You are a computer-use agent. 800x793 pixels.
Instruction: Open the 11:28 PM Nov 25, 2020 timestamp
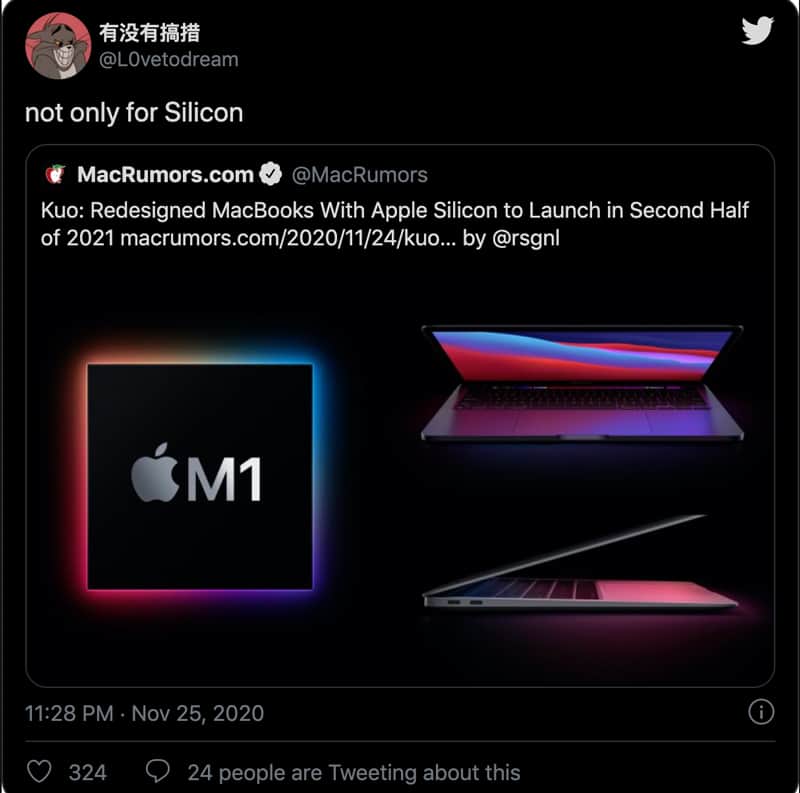(x=144, y=713)
